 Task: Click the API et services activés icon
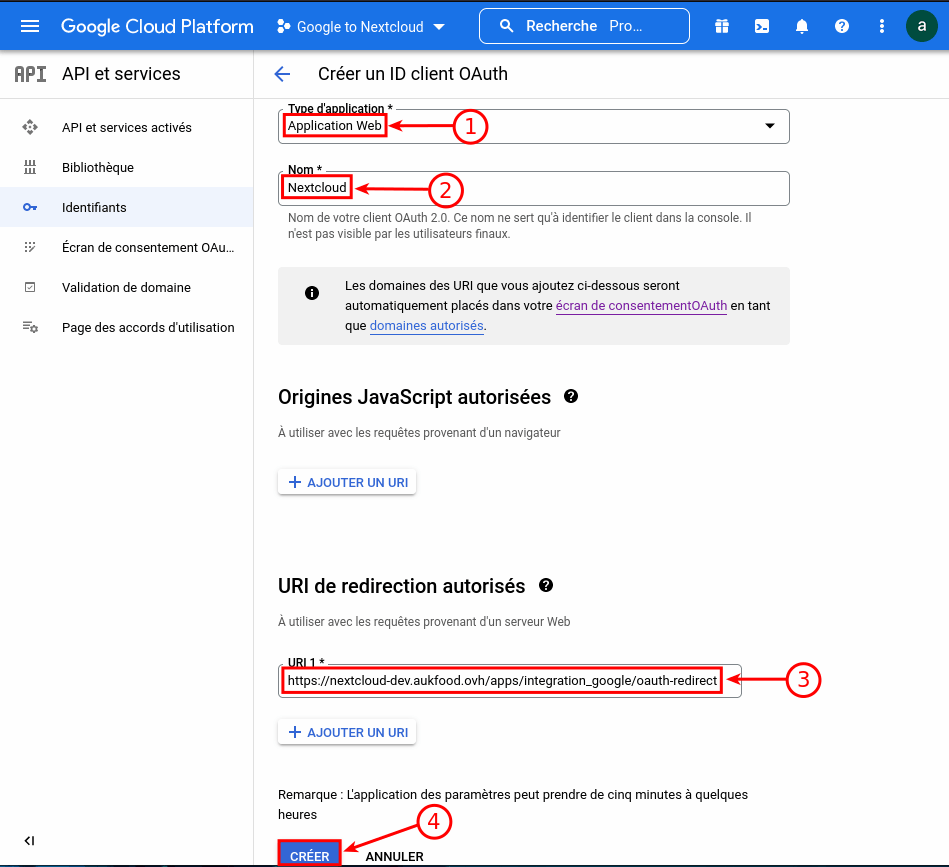pyautogui.click(x=30, y=127)
